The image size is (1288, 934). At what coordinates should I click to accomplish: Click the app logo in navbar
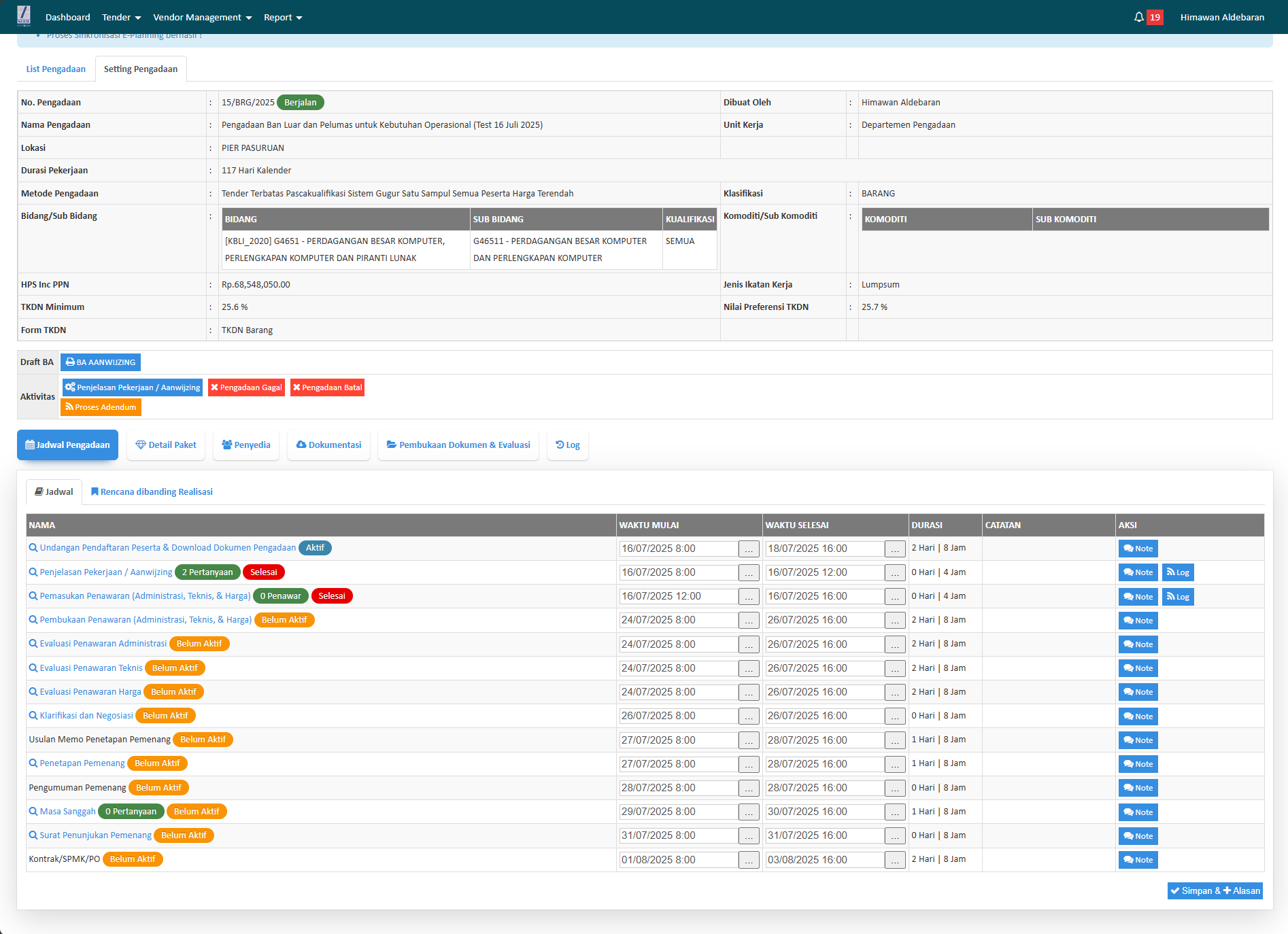[24, 16]
